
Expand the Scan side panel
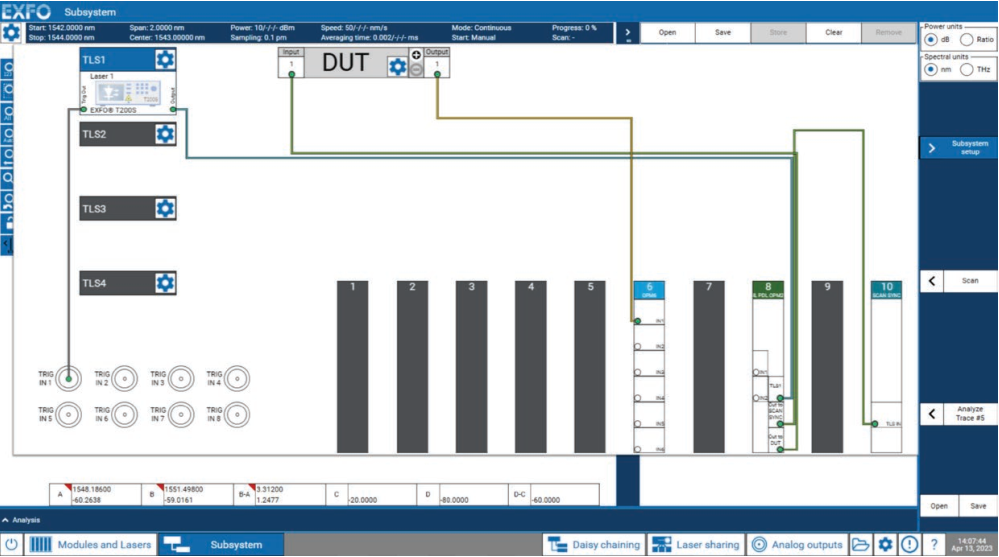pyautogui.click(x=958, y=281)
